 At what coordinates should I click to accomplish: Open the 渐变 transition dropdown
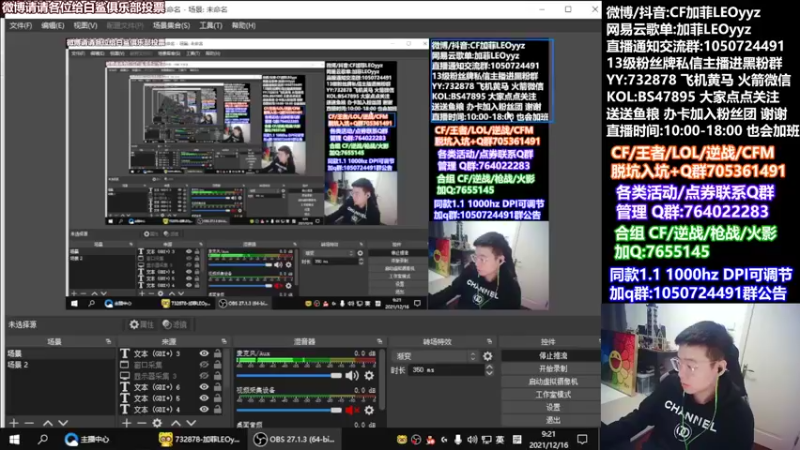pos(435,356)
